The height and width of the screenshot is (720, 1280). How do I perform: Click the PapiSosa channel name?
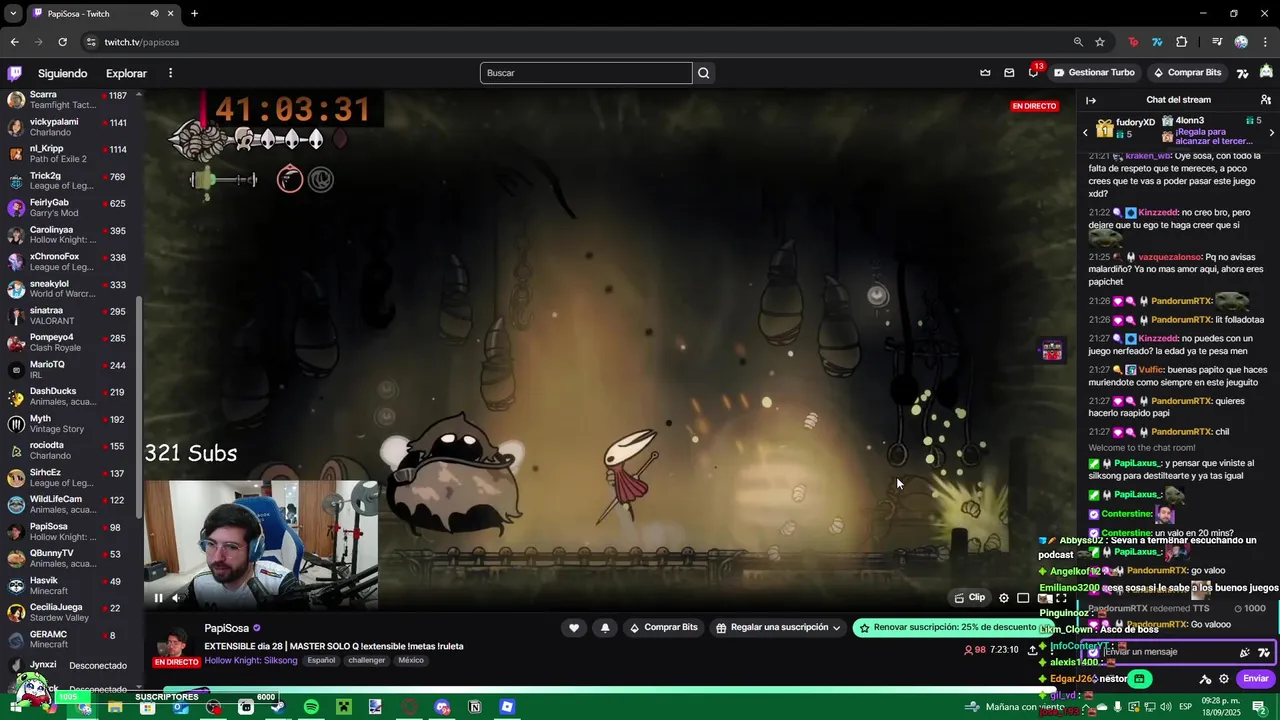tap(227, 628)
